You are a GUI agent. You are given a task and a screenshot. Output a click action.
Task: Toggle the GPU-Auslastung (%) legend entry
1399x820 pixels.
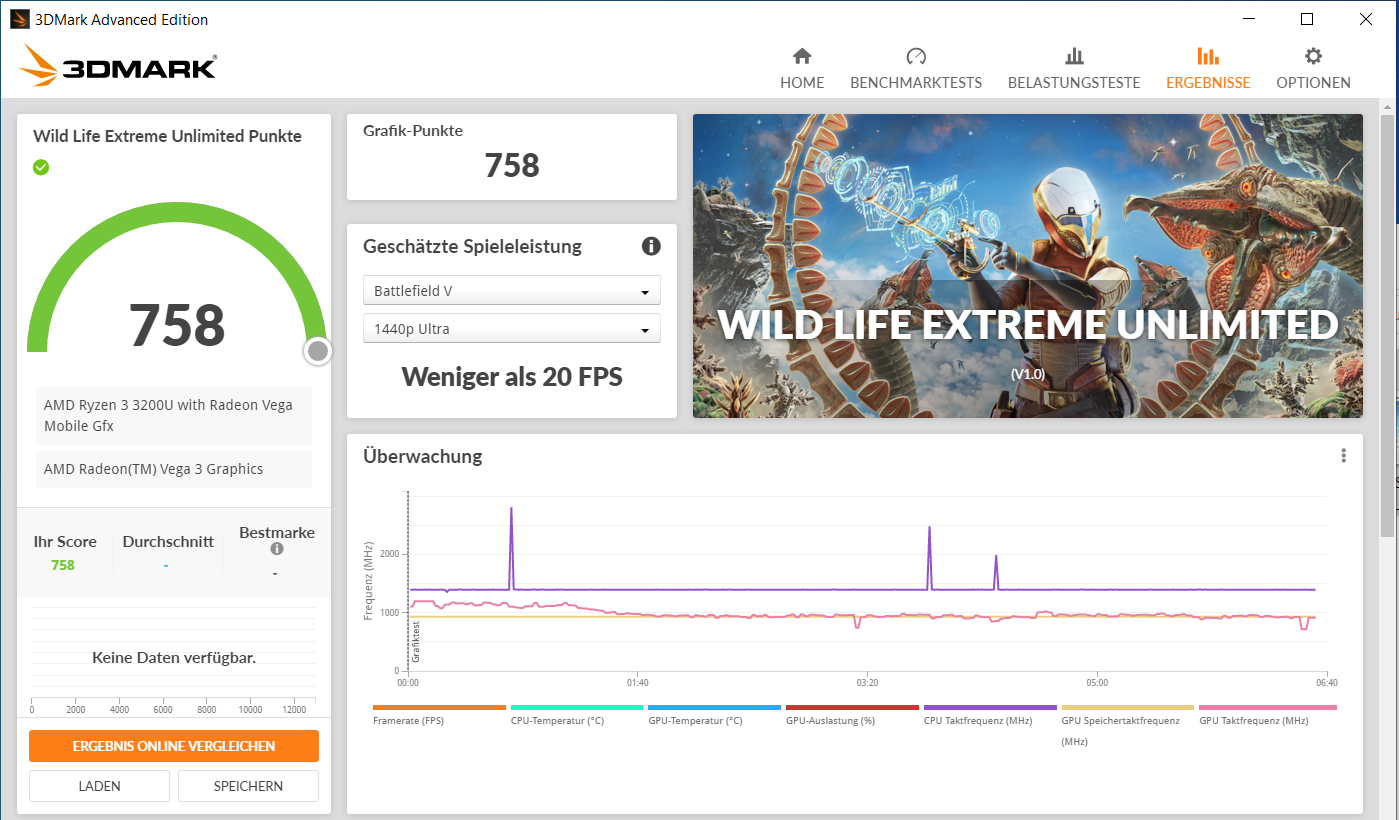[852, 714]
